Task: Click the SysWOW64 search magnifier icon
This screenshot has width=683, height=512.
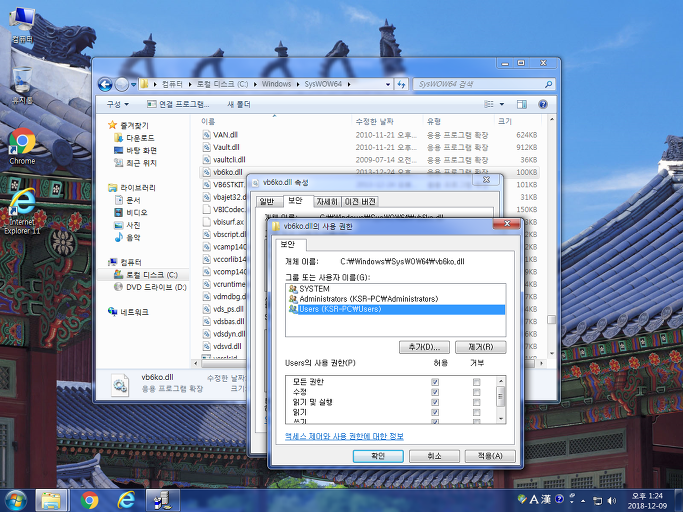Action: [548, 84]
